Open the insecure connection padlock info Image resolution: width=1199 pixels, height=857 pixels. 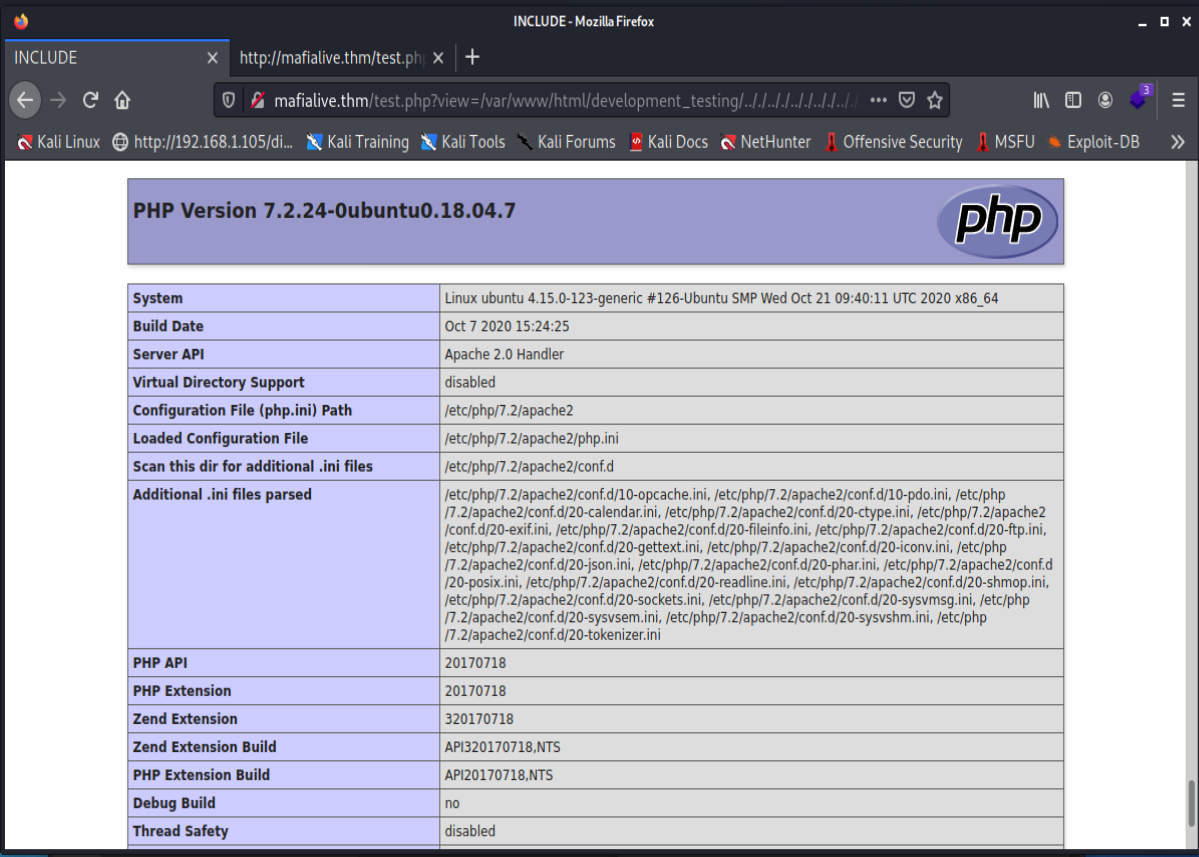pyautogui.click(x=257, y=100)
